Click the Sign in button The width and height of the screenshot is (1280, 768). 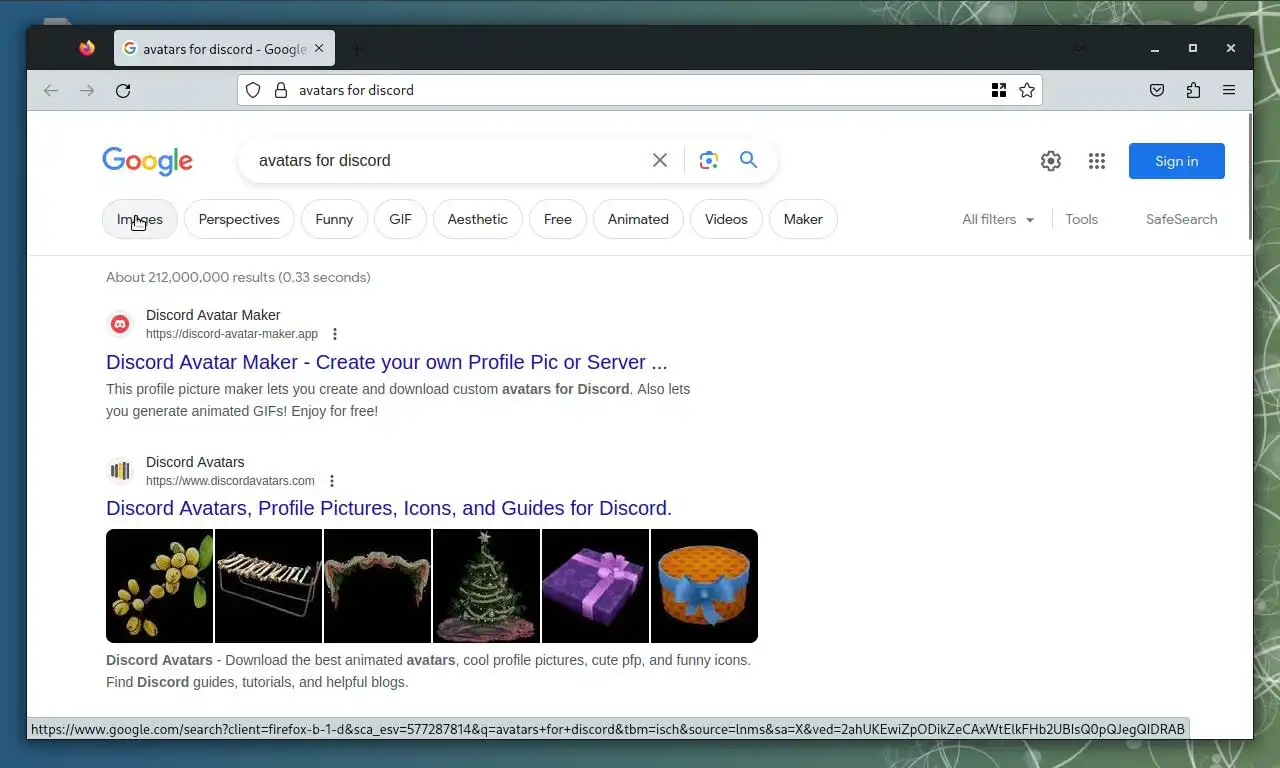1176,161
